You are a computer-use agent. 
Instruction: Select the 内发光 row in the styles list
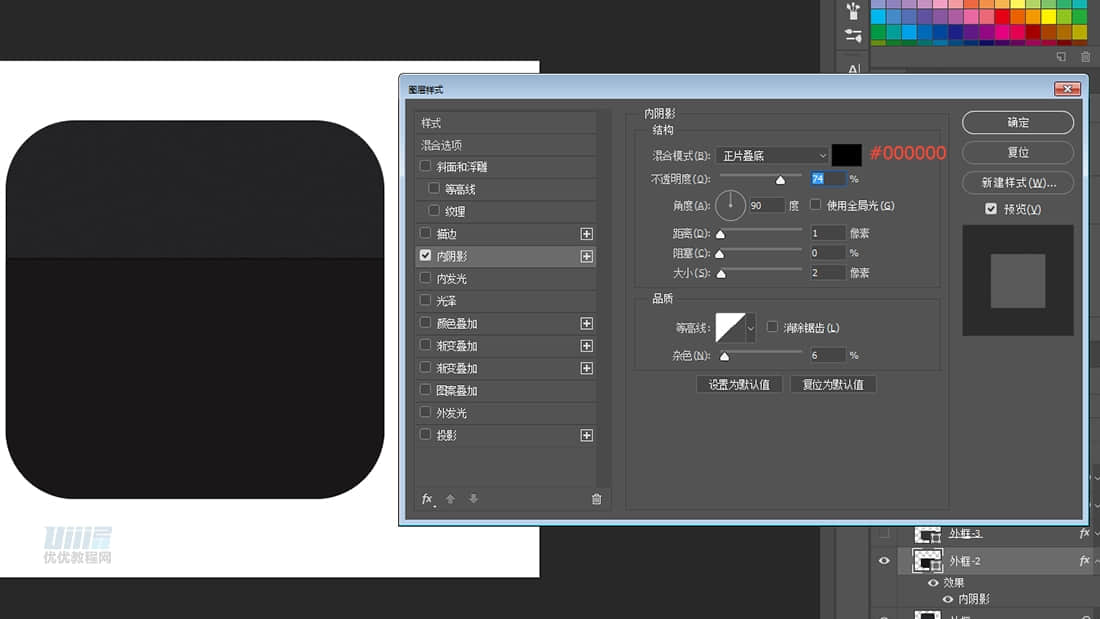(505, 279)
